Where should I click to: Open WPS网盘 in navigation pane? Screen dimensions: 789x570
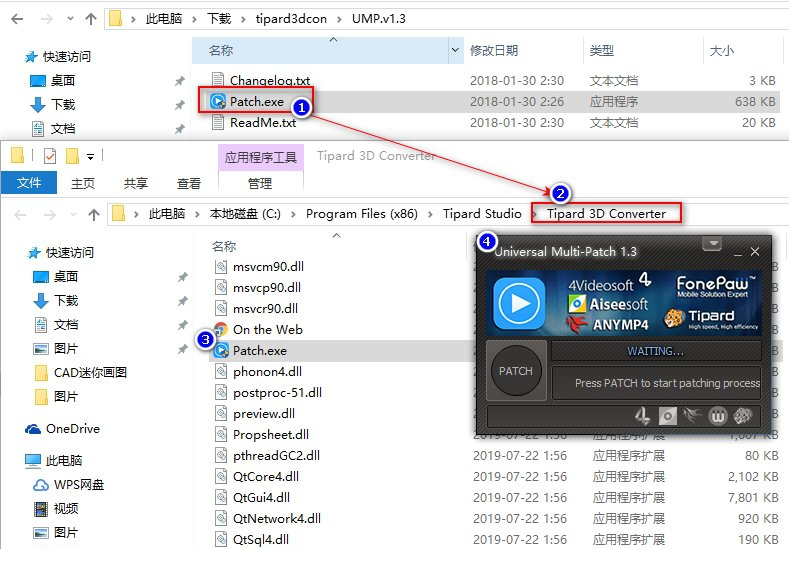pos(68,485)
